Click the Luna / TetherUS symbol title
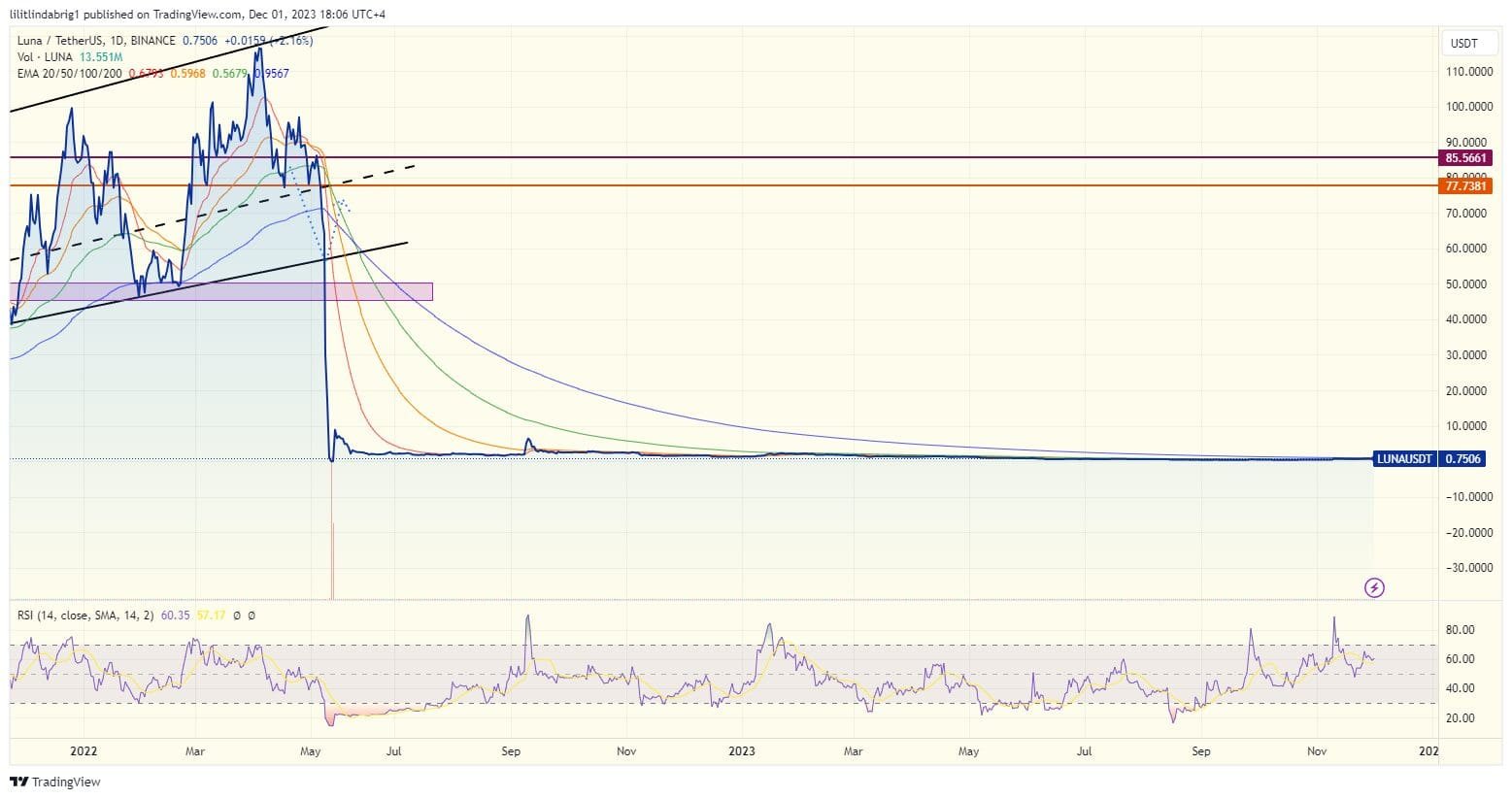The width and height of the screenshot is (1512, 799). click(60, 41)
